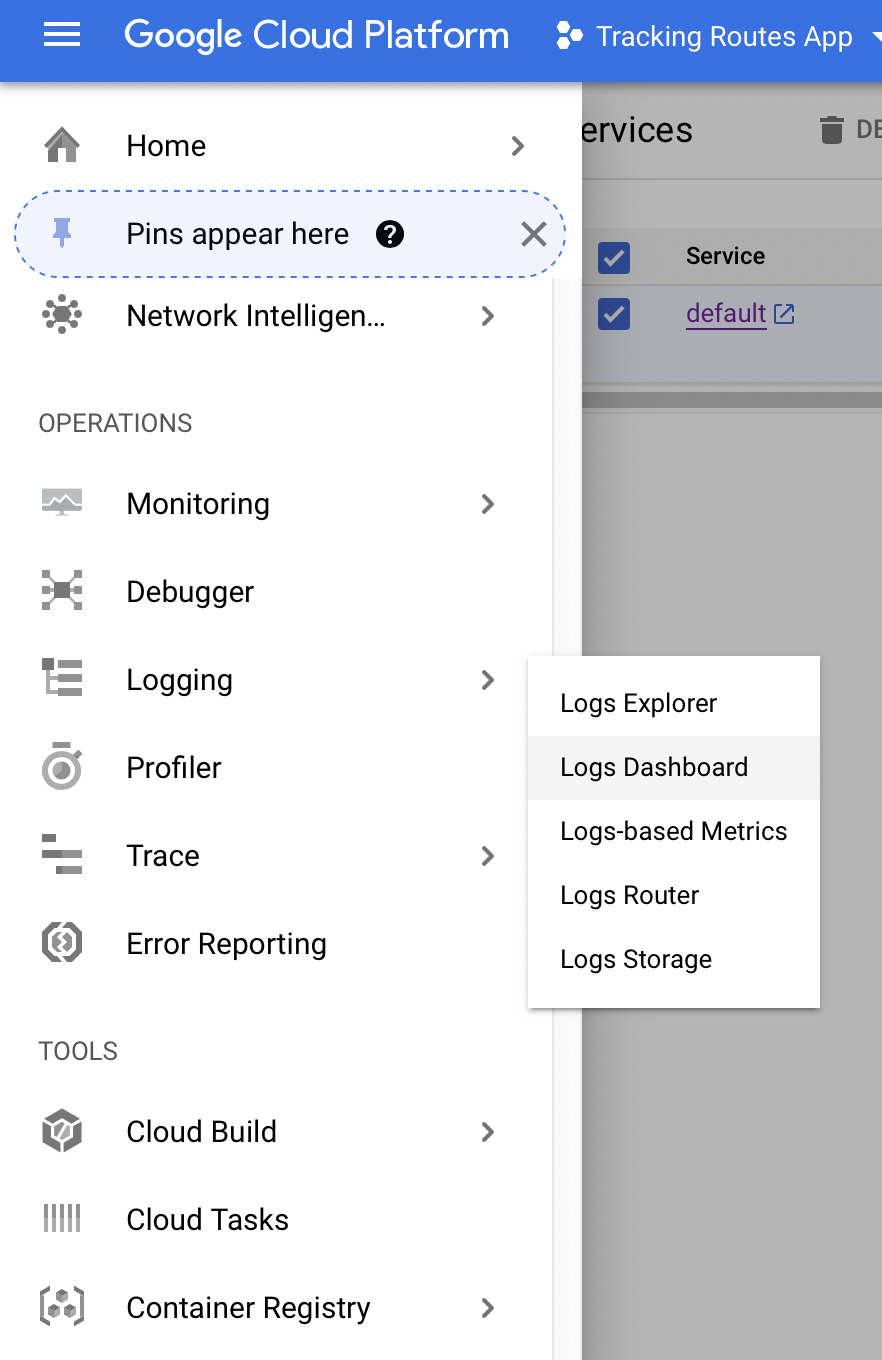Open the external link icon beside default

click(785, 314)
